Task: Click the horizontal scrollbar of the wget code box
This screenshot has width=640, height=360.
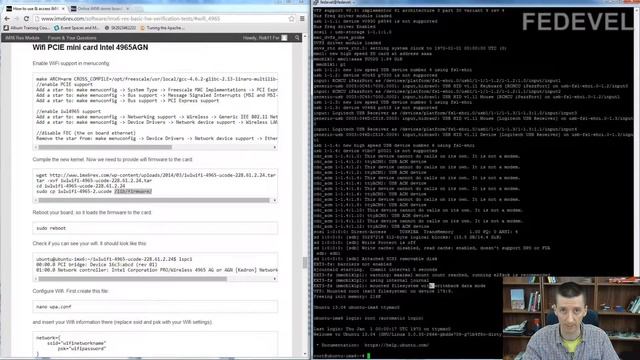Action: point(154,200)
